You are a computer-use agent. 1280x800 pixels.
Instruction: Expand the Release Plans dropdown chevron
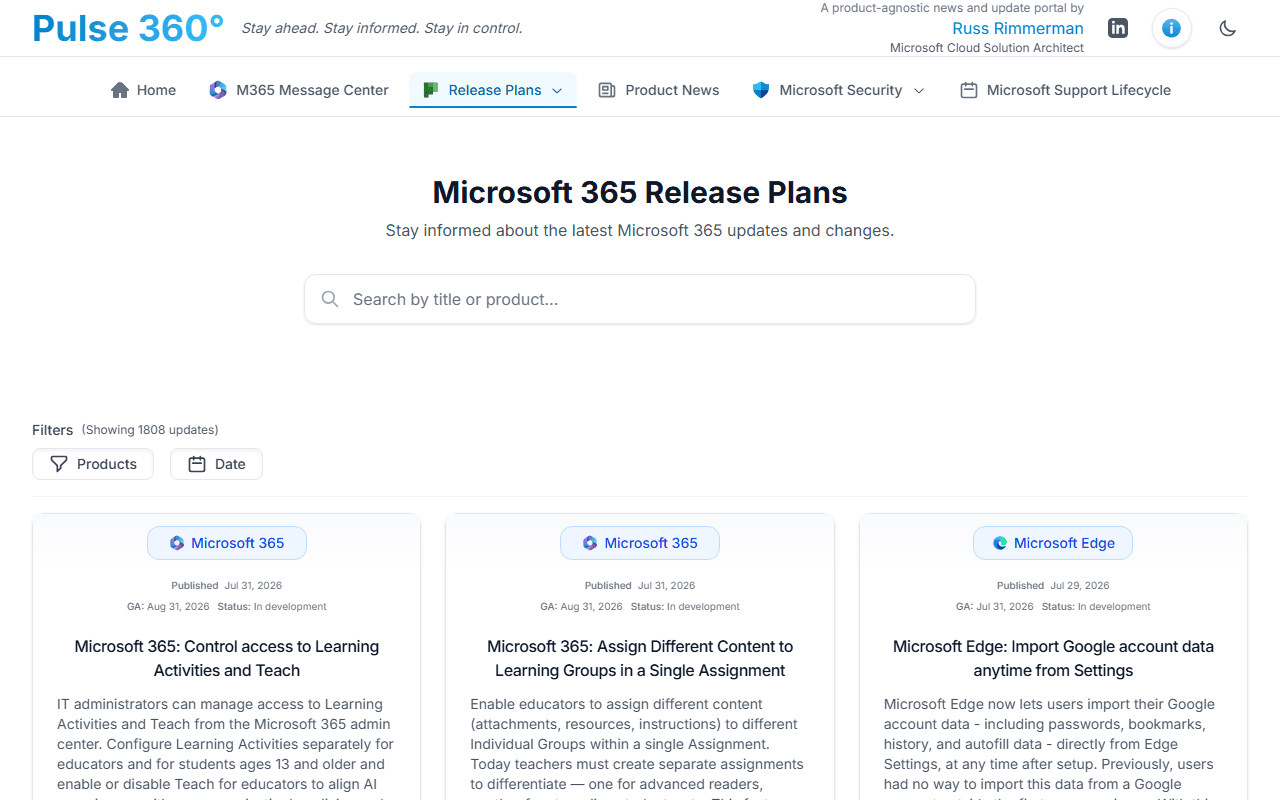pyautogui.click(x=557, y=91)
